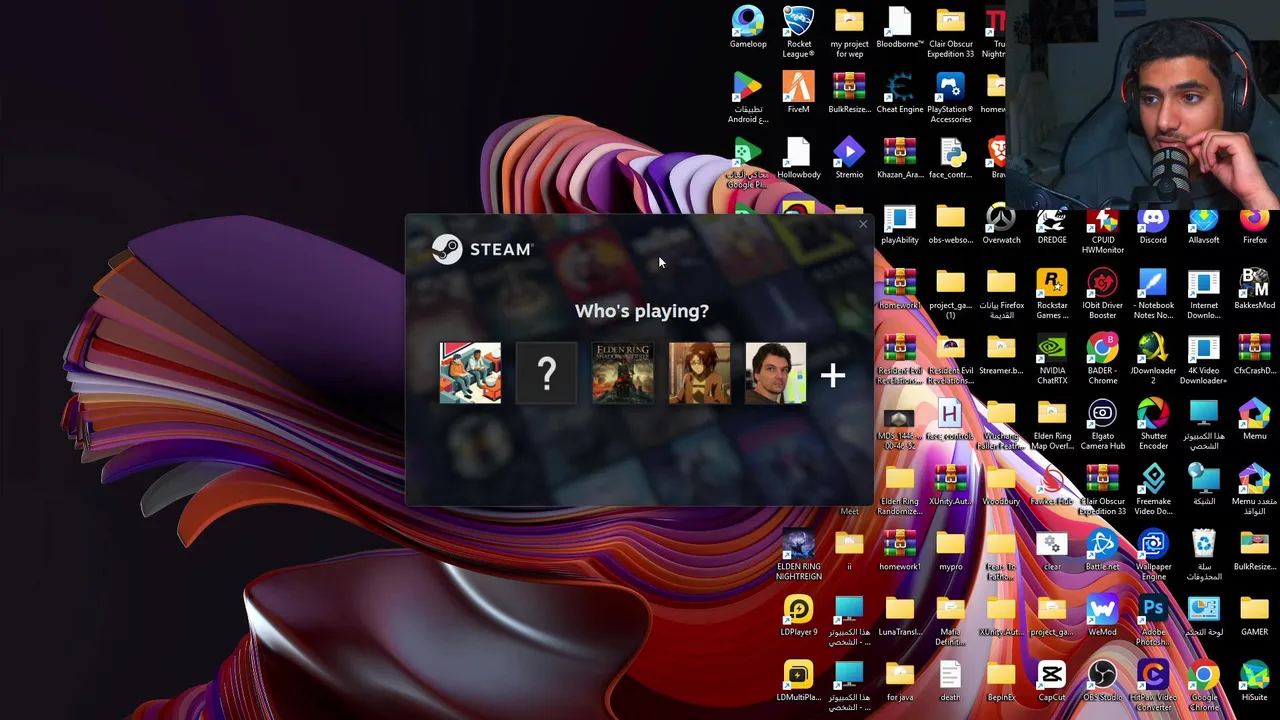Open the 'mypro' folder
This screenshot has width=1280, height=720.
tap(950, 551)
